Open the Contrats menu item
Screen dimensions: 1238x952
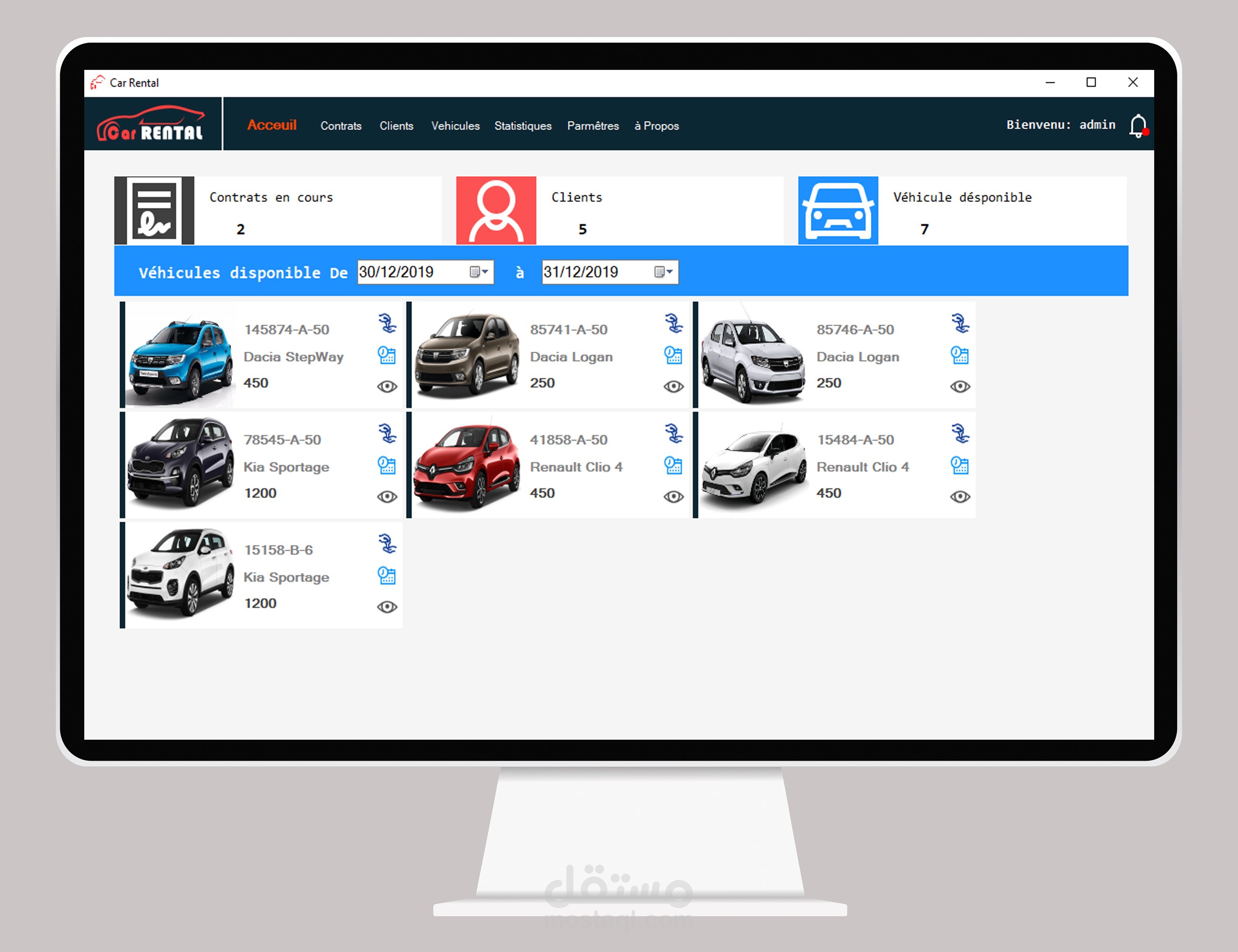[340, 126]
